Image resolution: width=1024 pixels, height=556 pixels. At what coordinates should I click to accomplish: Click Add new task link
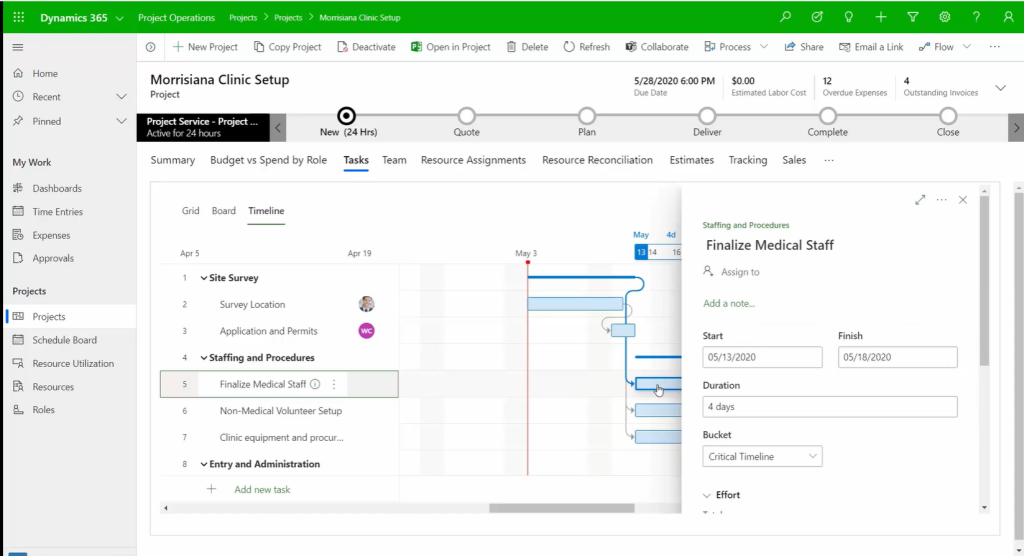pyautogui.click(x=262, y=489)
